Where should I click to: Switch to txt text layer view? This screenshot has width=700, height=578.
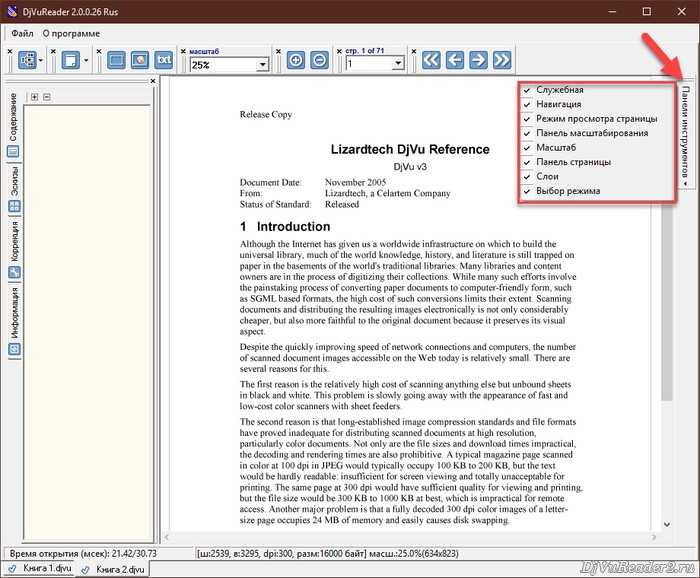pyautogui.click(x=164, y=60)
